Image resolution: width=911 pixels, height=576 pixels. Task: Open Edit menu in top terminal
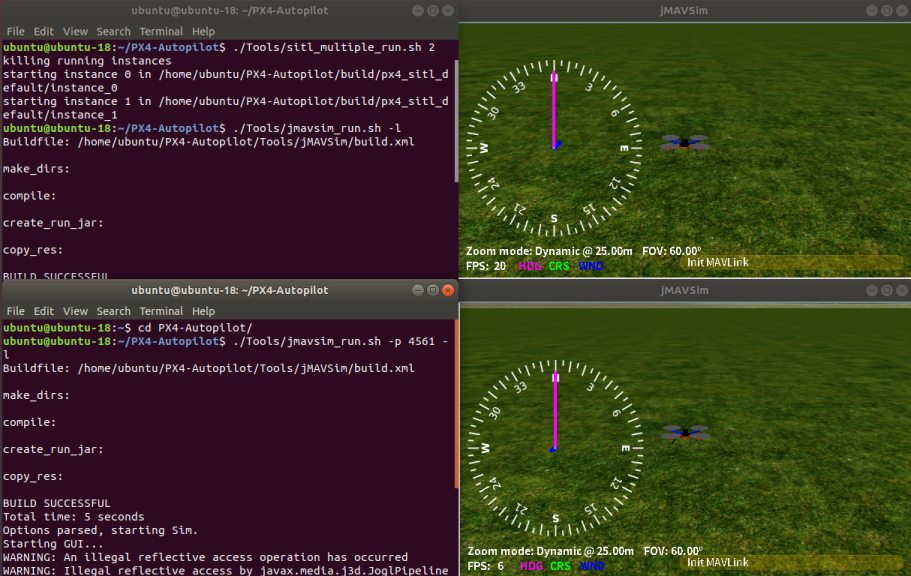pos(44,31)
